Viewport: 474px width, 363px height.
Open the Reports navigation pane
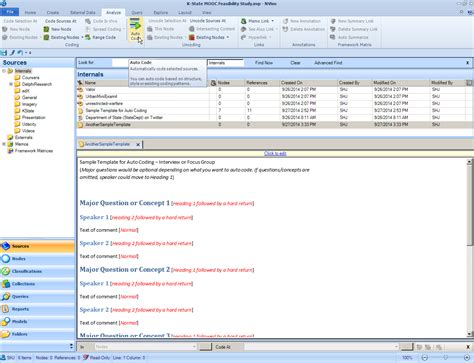tap(37, 309)
